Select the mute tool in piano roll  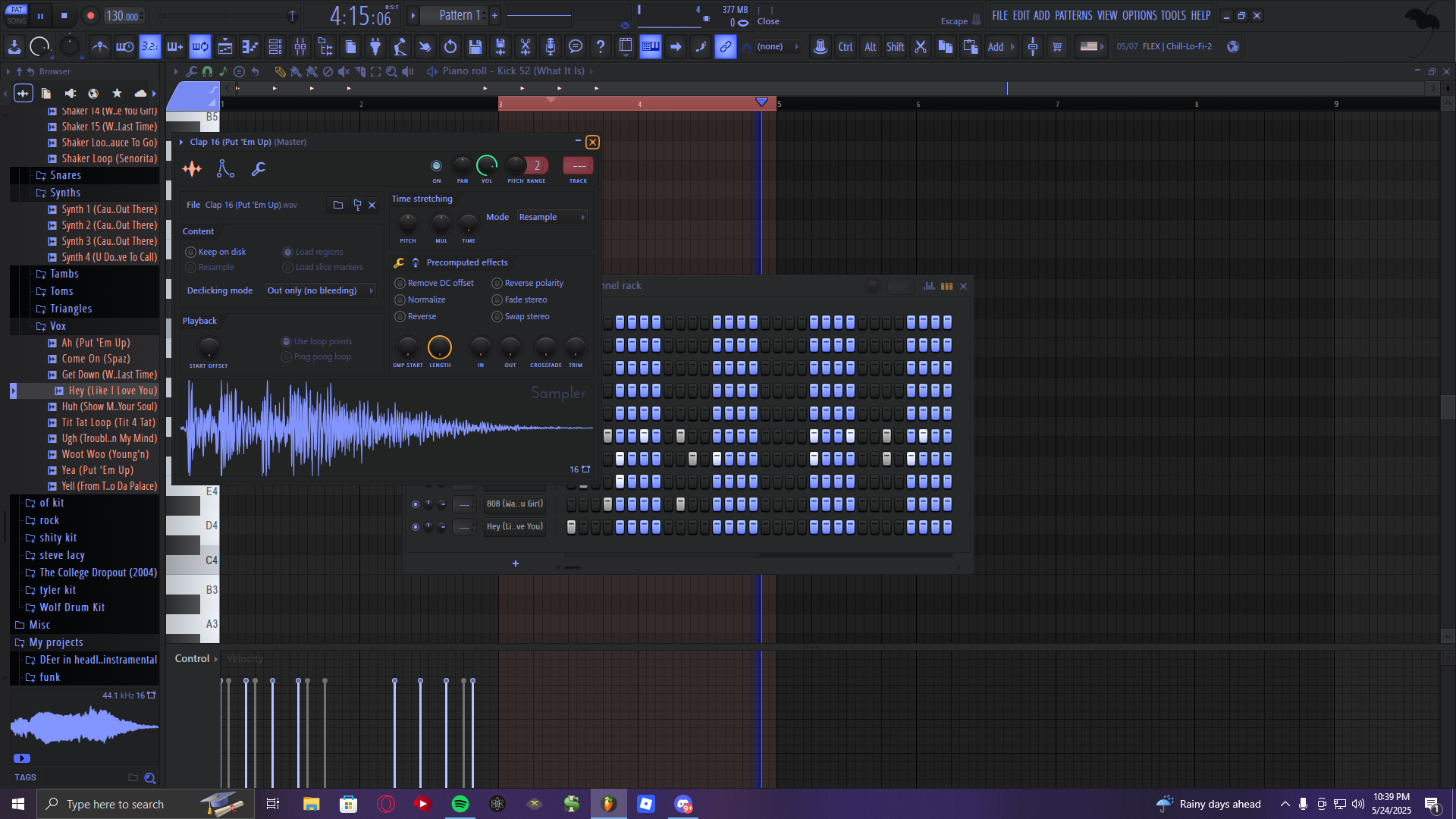point(344,71)
